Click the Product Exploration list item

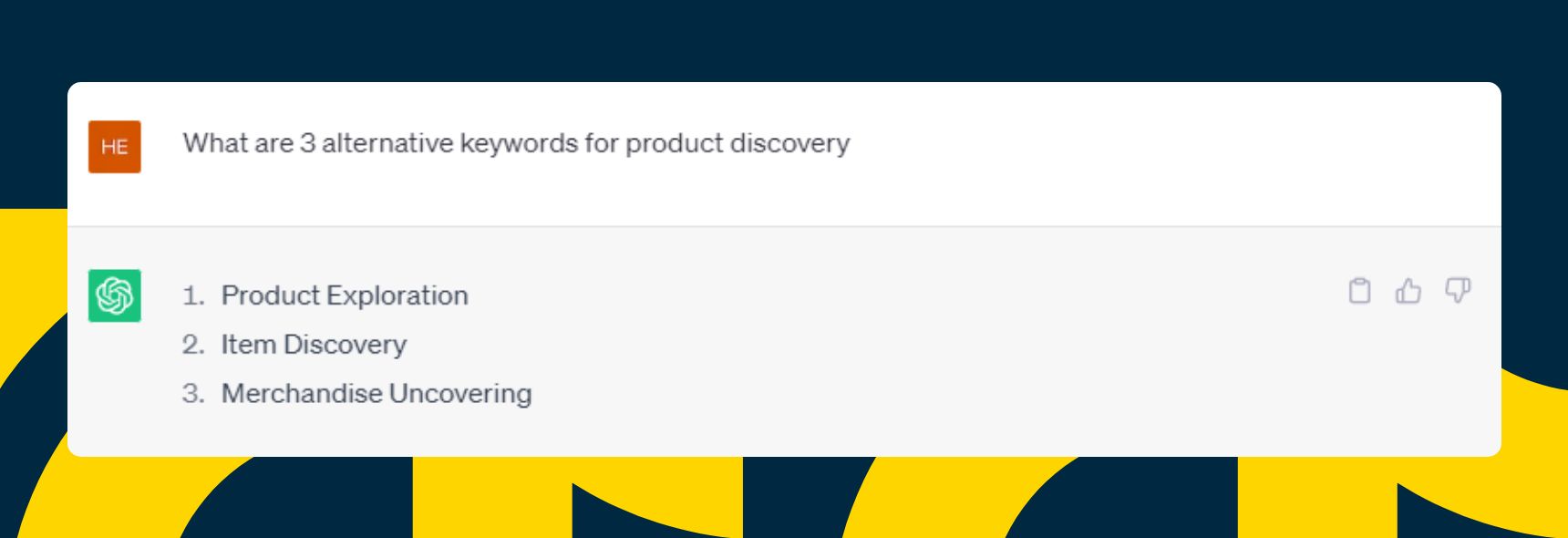[x=345, y=295]
